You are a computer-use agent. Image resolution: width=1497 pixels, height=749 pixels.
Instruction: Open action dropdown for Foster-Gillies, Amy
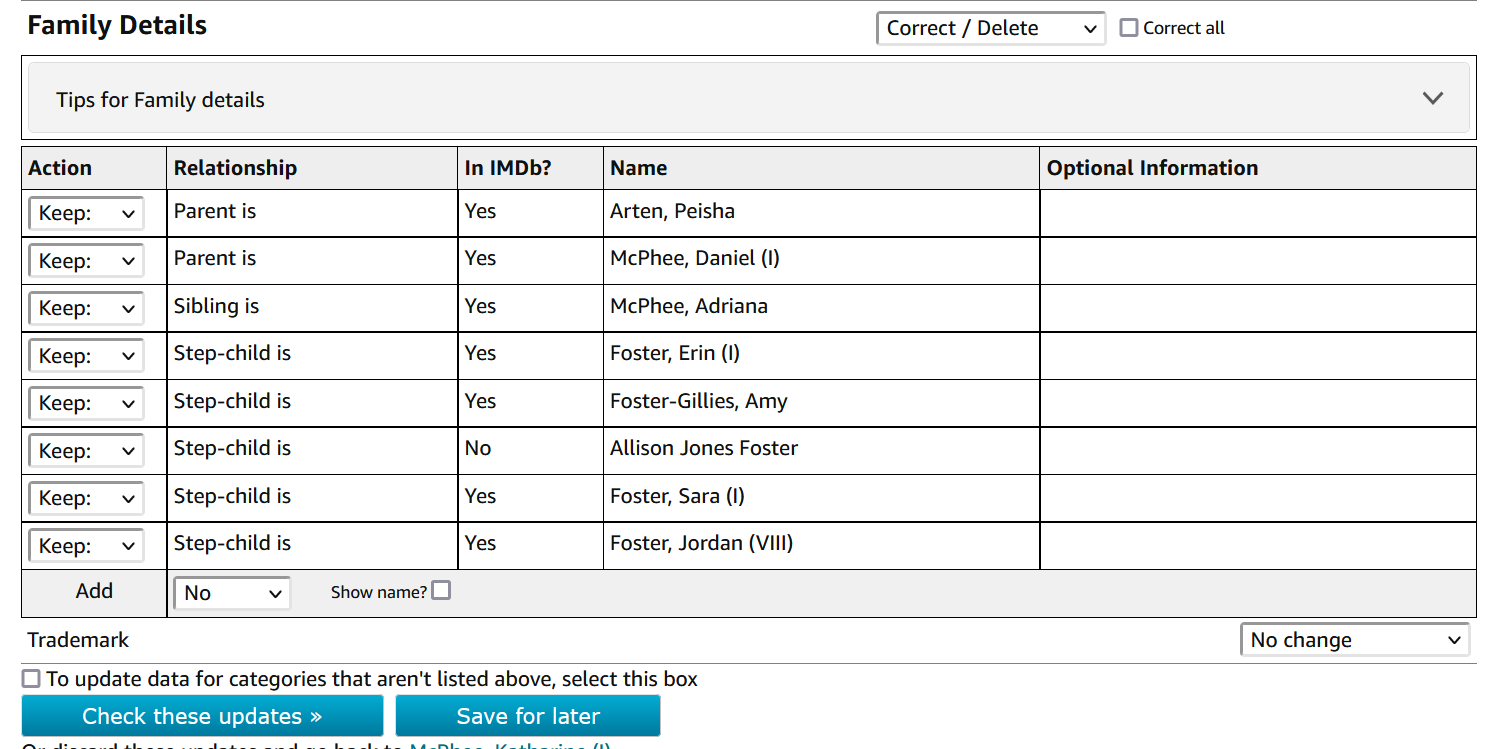(86, 403)
